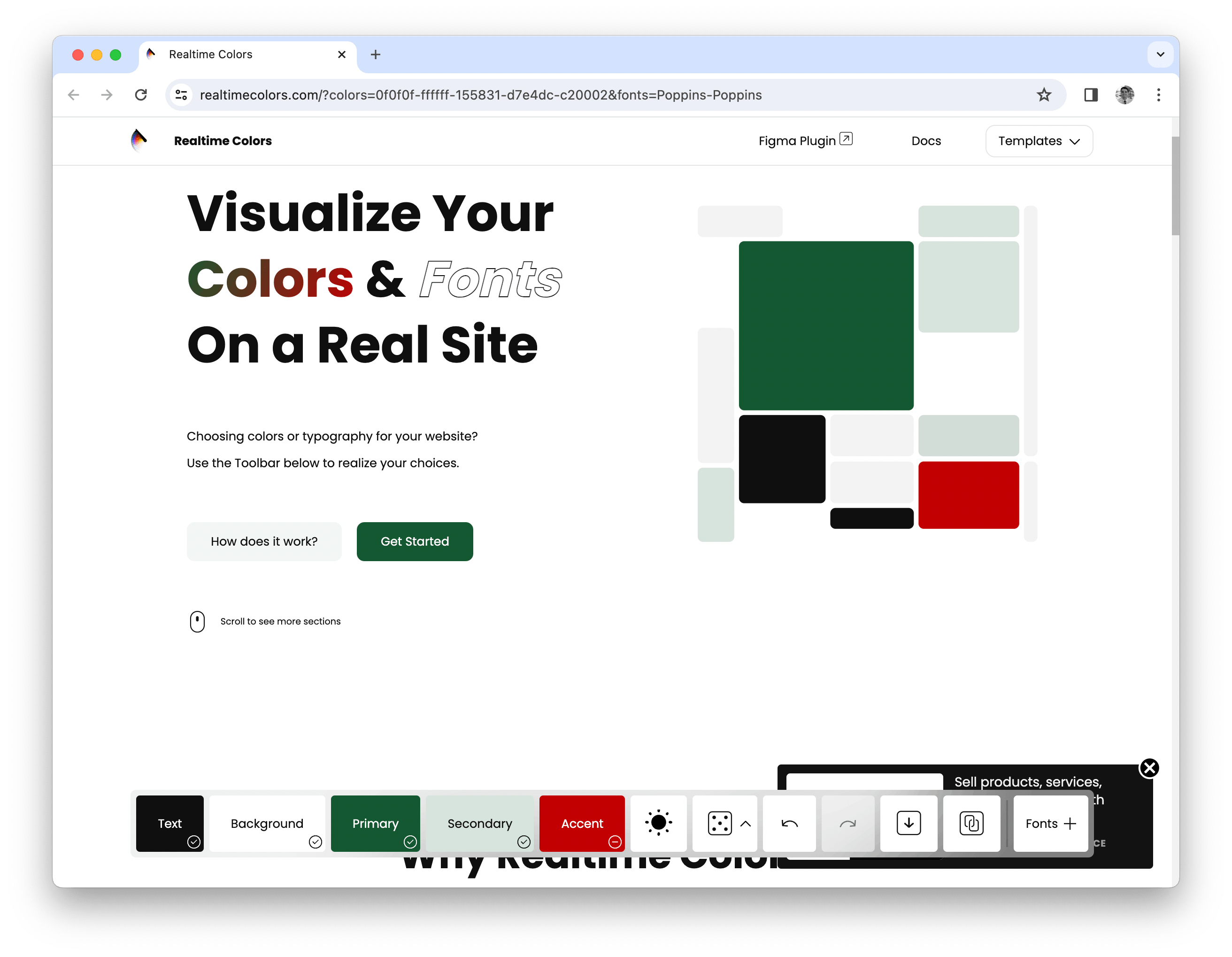Open the Docs page
The height and width of the screenshot is (957, 1232).
(926, 140)
